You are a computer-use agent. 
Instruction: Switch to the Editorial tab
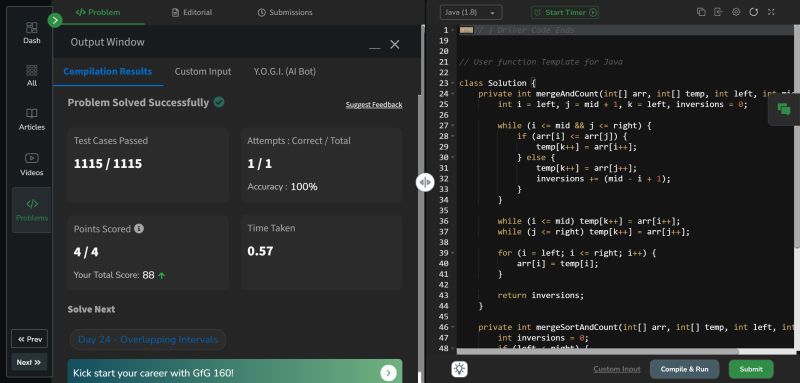point(192,12)
